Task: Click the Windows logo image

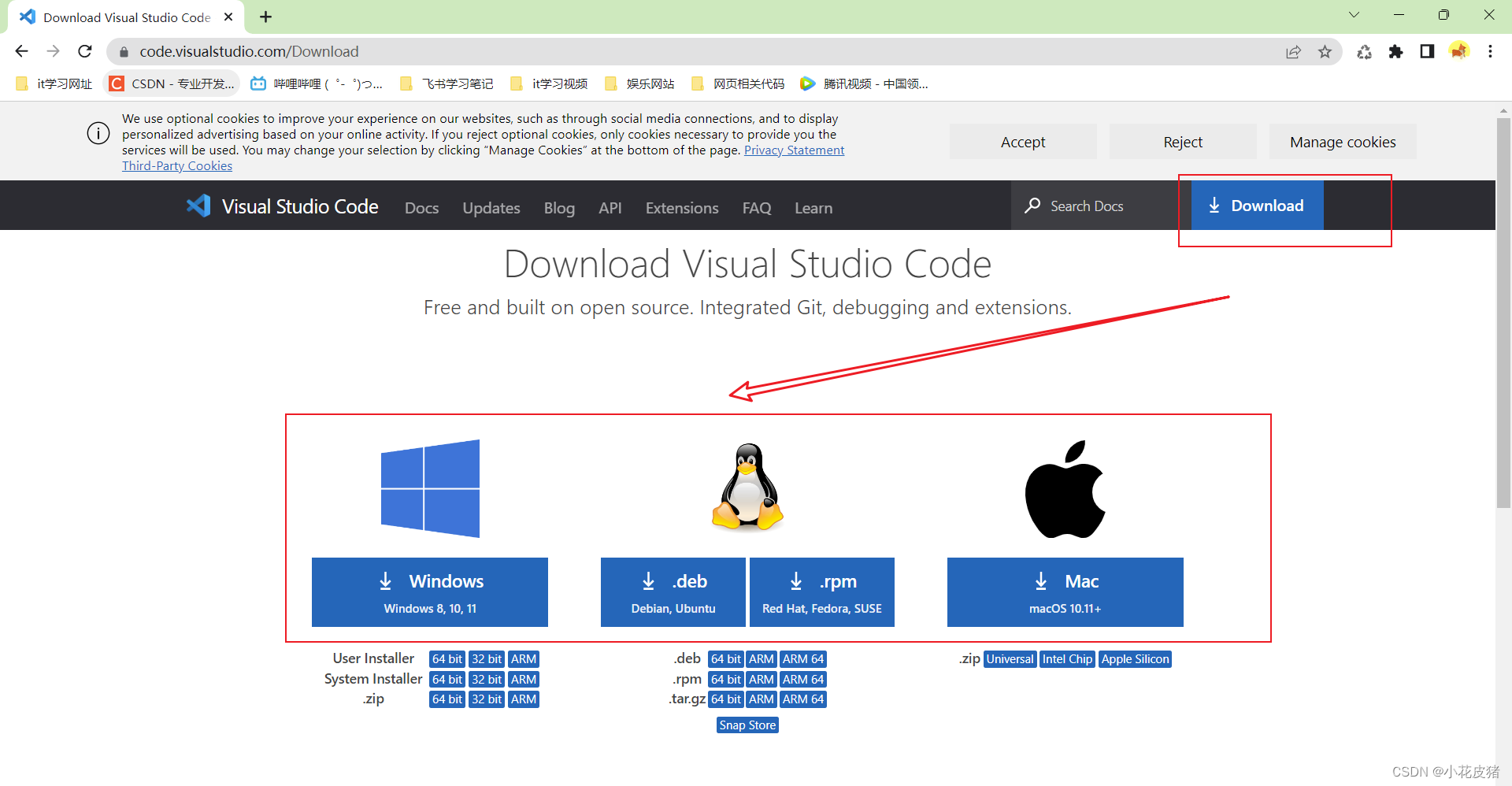Action: [430, 488]
